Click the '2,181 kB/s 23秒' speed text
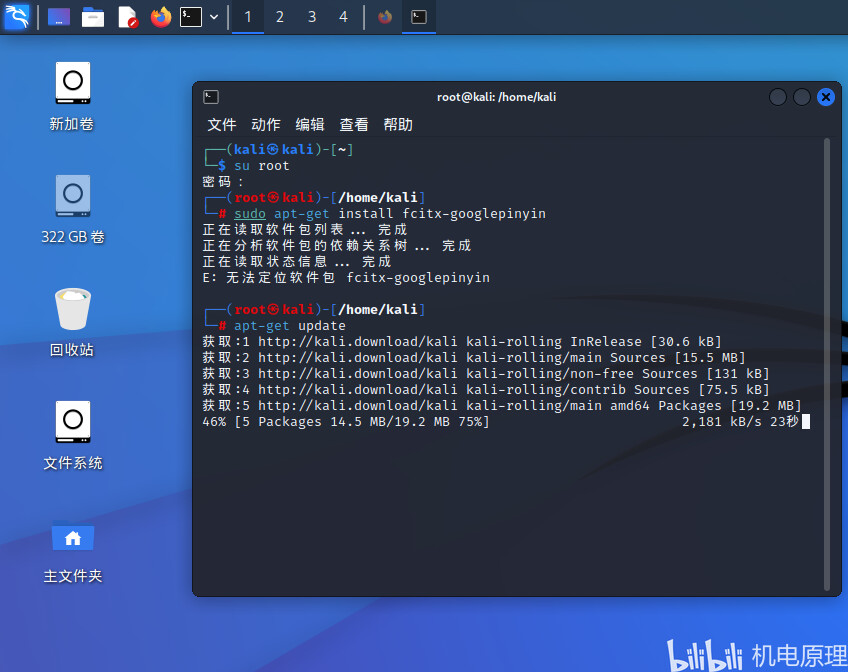Image resolution: width=848 pixels, height=672 pixels. (740, 422)
